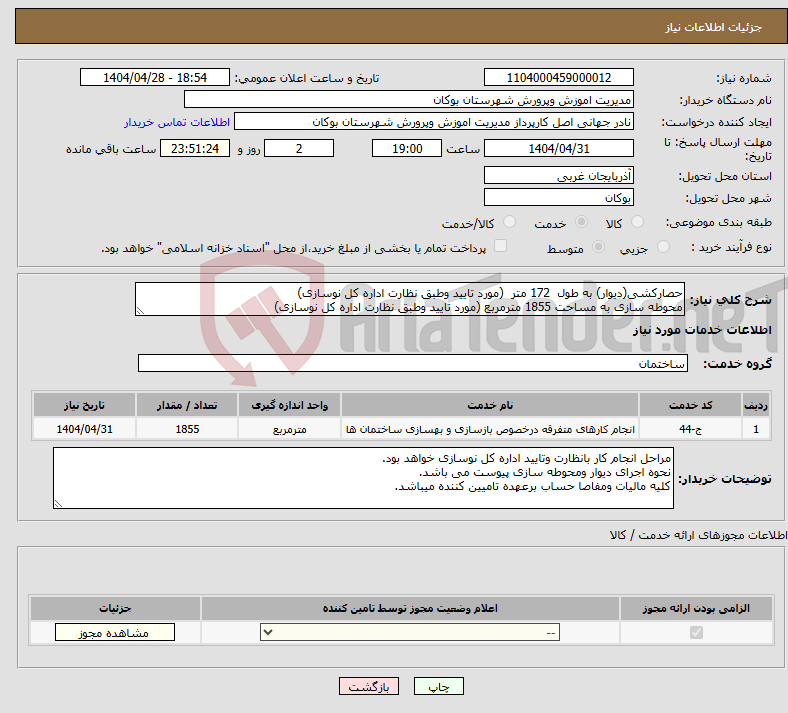Click the اعلام وضعیت مجوز توسط تامین کننده header

click(x=410, y=608)
